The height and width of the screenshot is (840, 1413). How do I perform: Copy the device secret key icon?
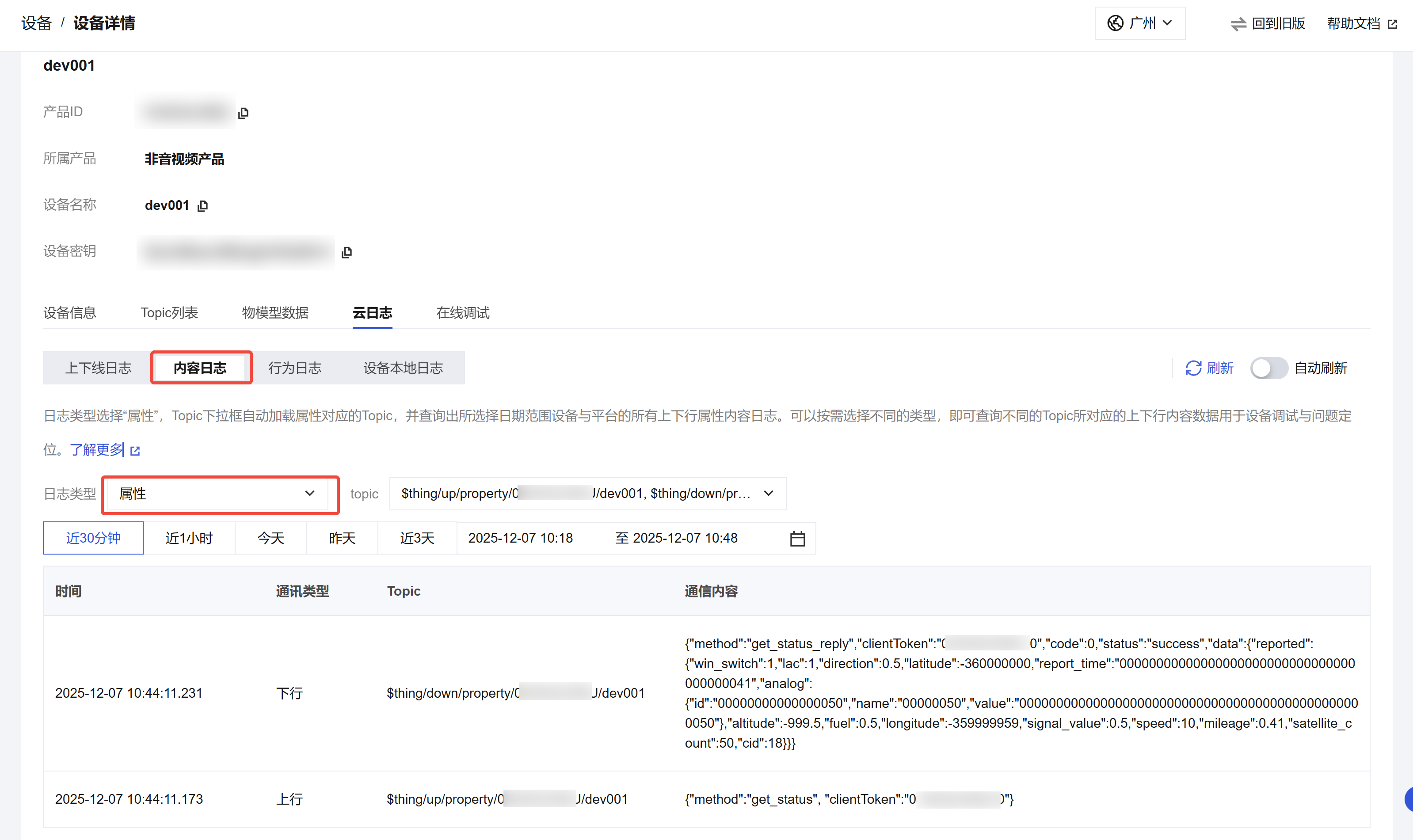click(347, 252)
